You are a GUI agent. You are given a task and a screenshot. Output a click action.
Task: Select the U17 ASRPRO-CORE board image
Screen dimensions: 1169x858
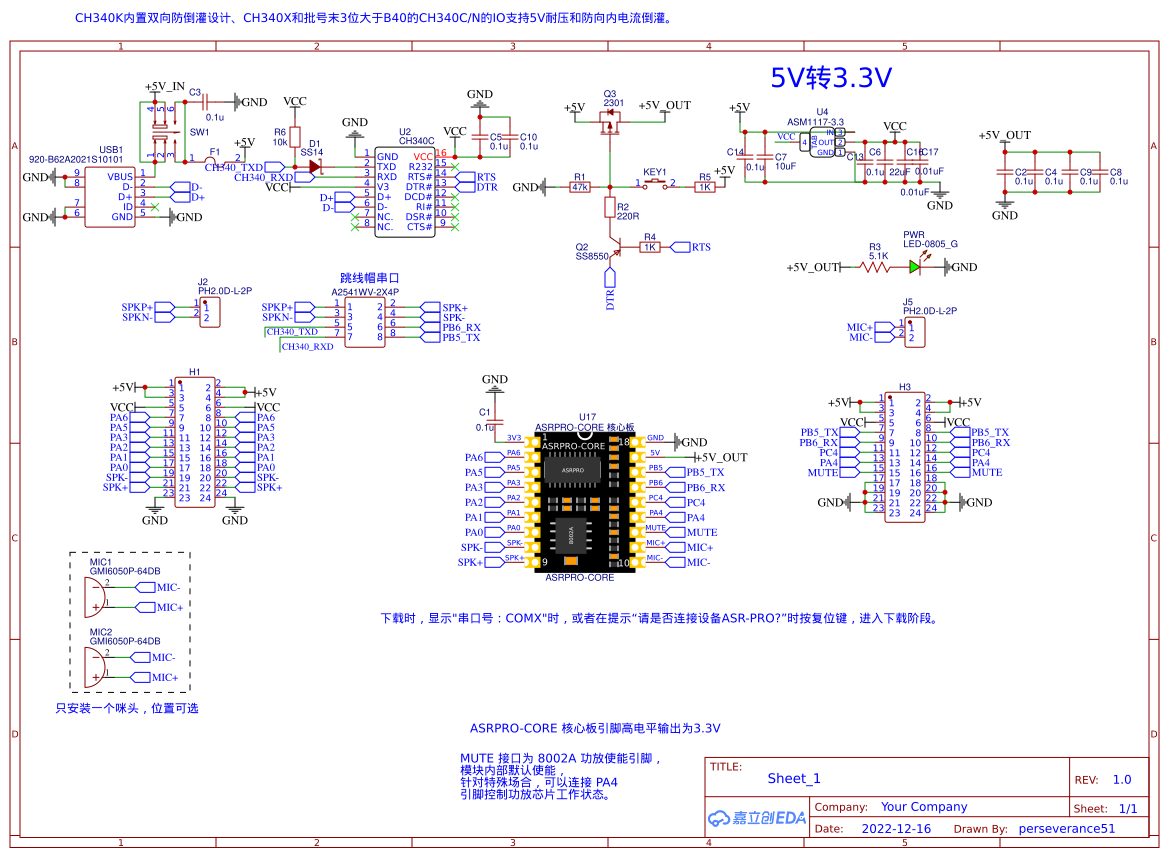coord(585,503)
